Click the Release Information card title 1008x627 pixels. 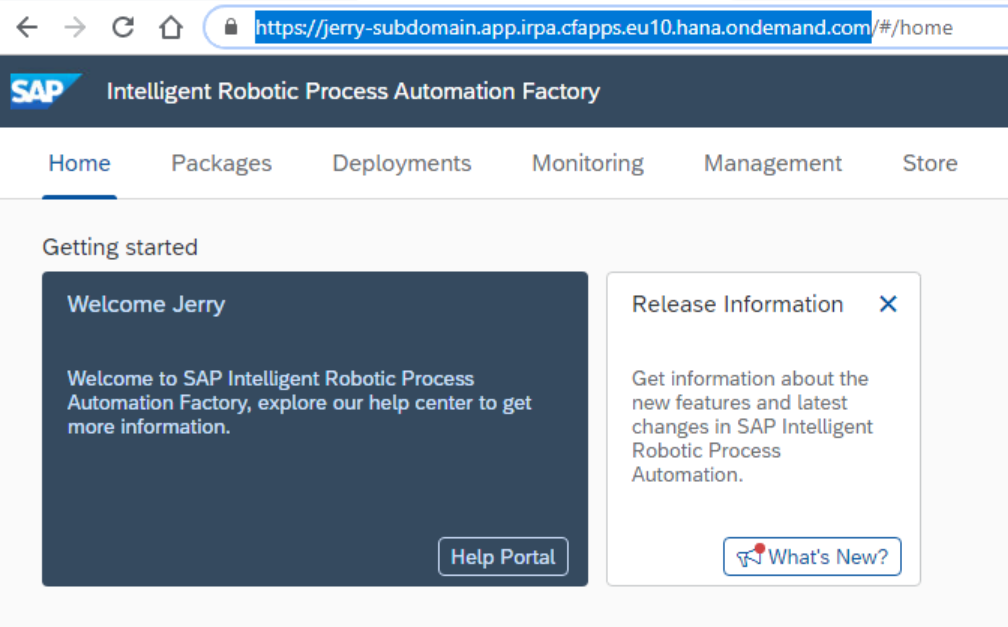737,304
